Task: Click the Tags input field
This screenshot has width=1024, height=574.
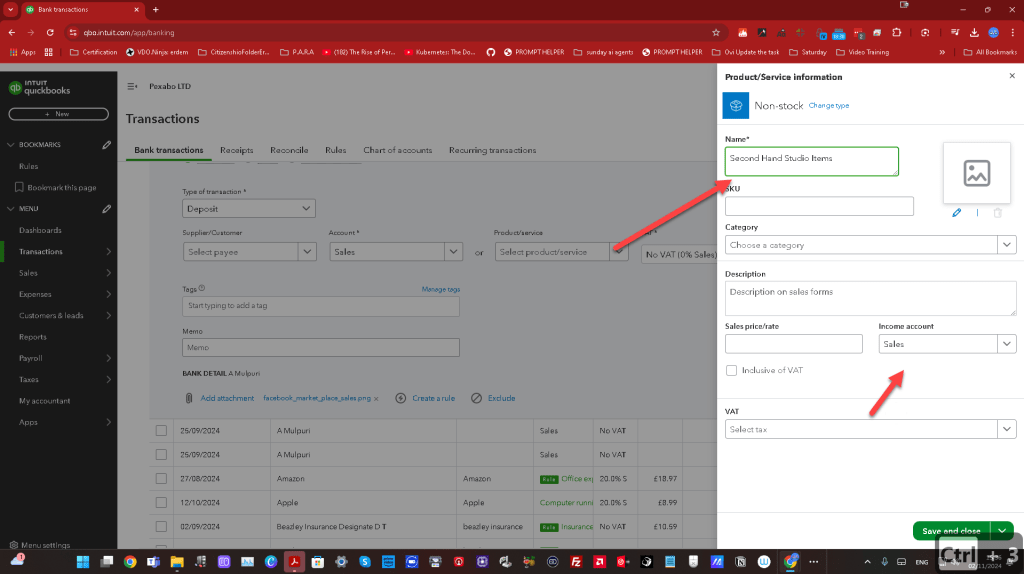Action: point(321,306)
